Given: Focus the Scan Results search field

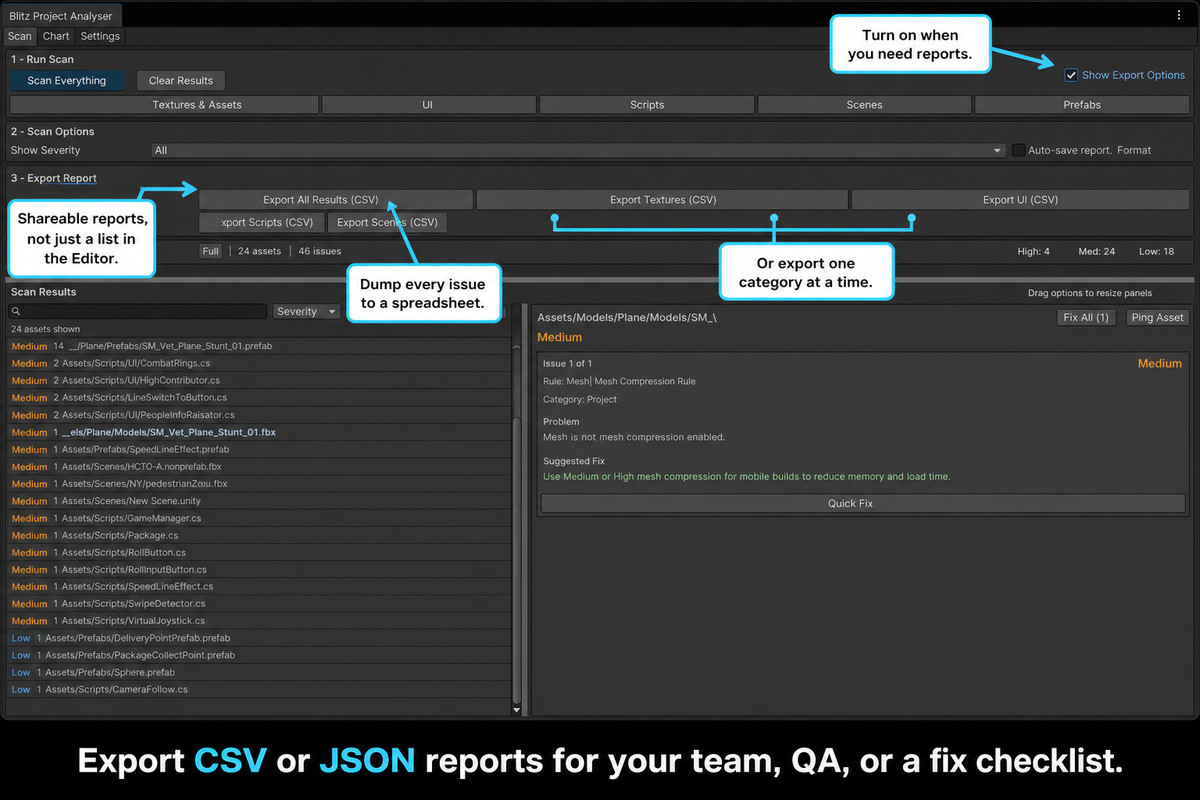Looking at the screenshot, I should (138, 311).
